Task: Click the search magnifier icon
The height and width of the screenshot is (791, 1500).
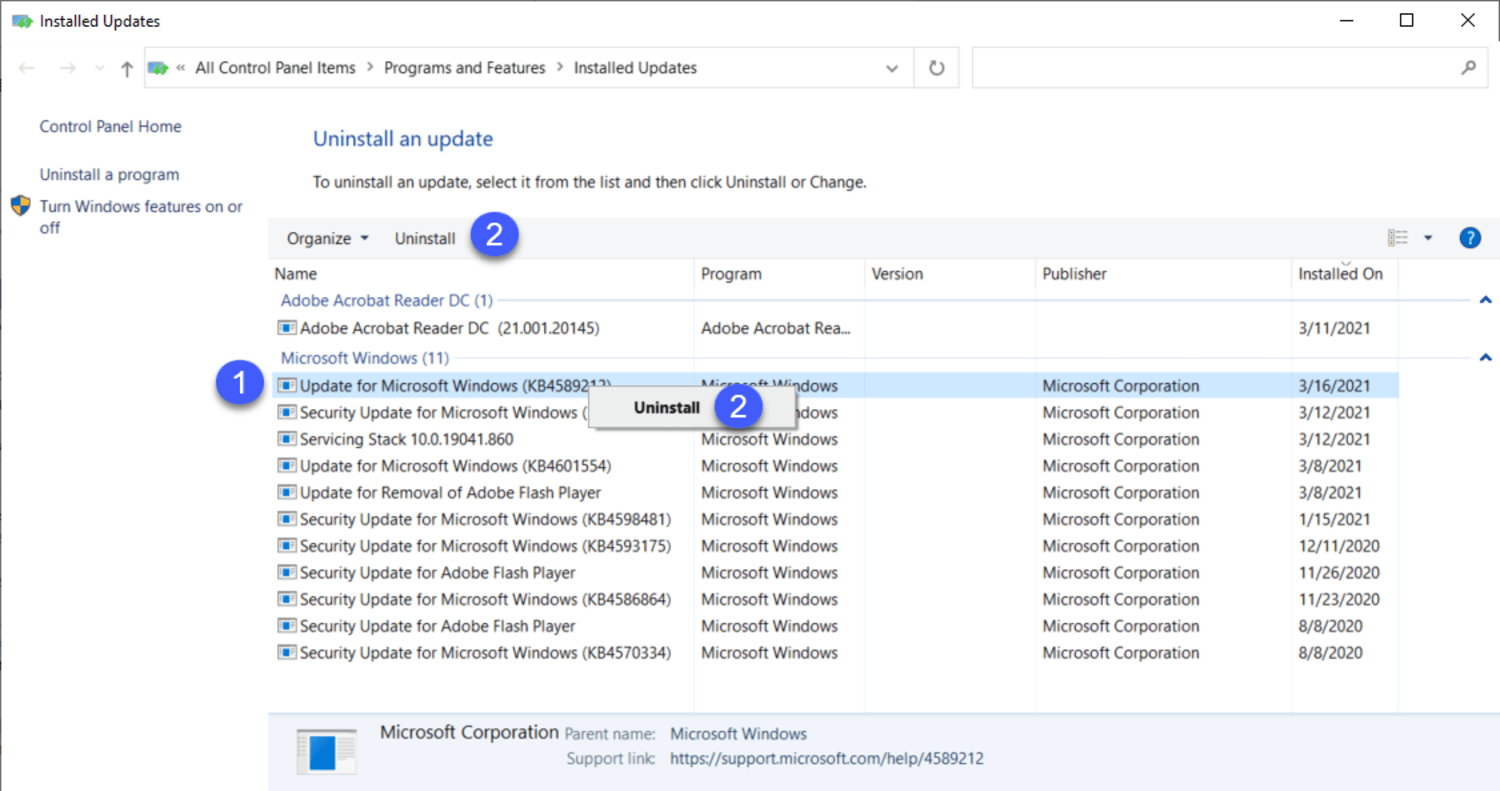Action: pos(1468,68)
